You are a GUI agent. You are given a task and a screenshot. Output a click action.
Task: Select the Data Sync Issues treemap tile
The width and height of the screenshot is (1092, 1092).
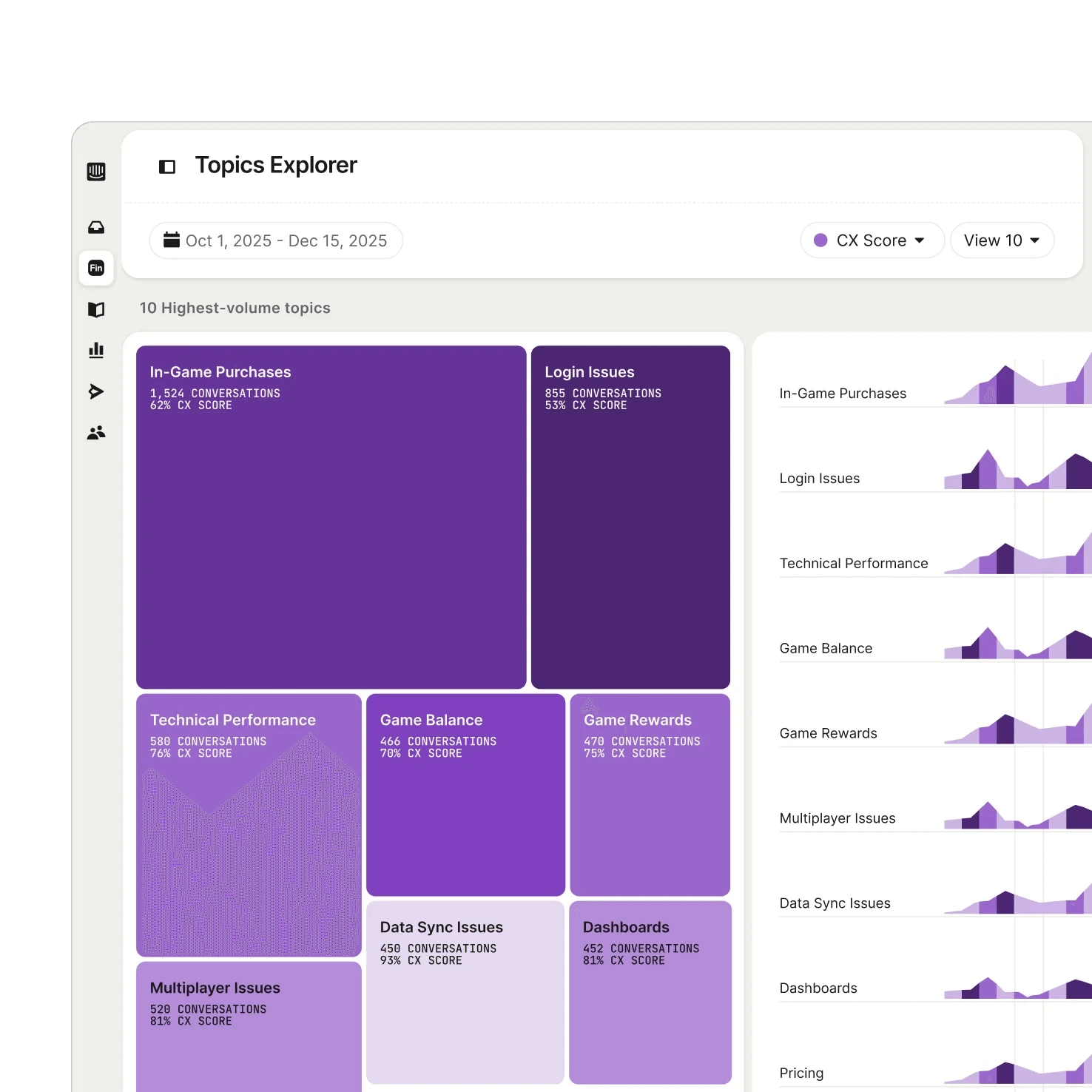(x=465, y=992)
